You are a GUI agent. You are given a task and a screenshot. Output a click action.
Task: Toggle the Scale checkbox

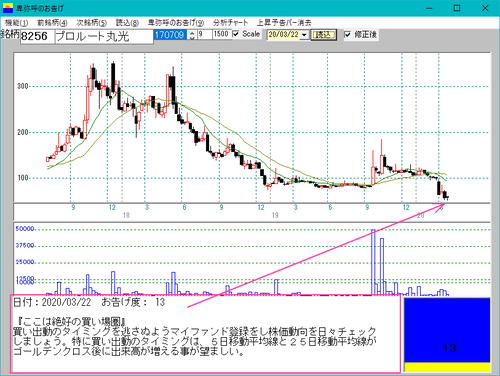click(236, 34)
